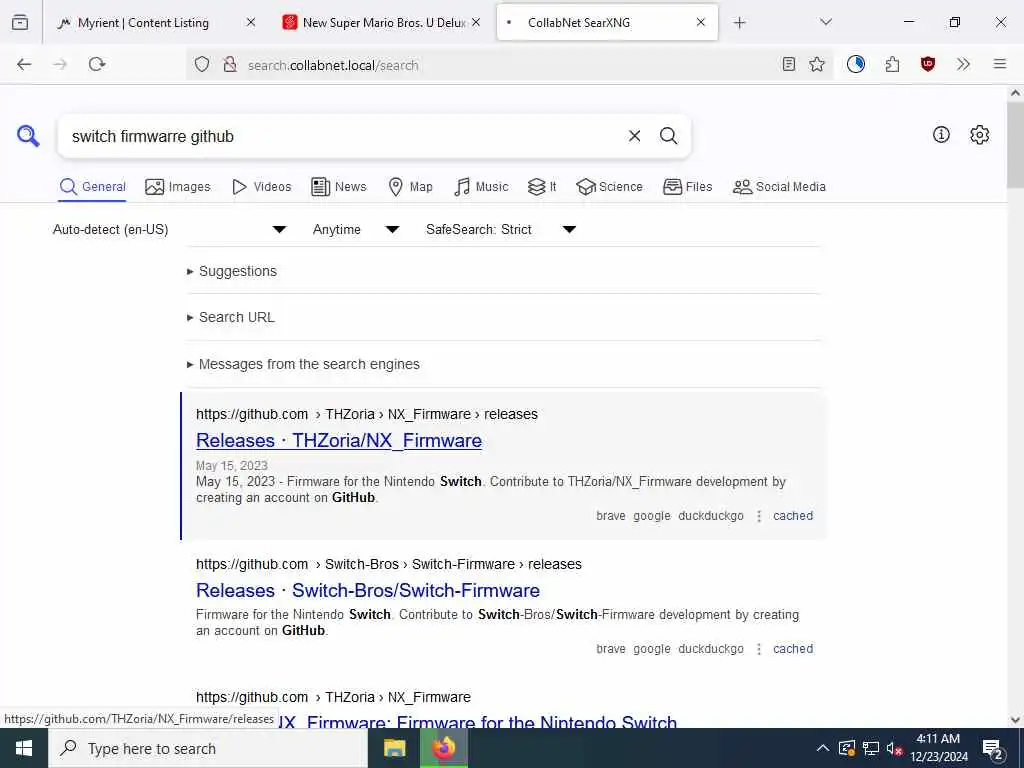Select the General search category

pos(92,187)
